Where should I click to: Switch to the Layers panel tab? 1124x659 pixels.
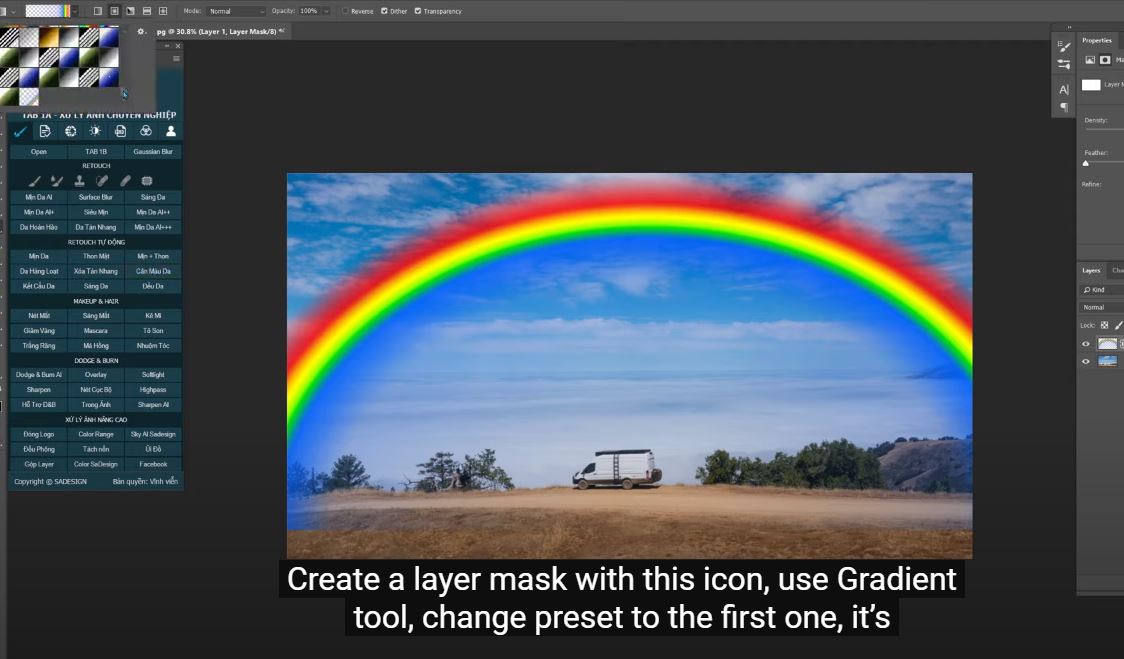point(1091,270)
